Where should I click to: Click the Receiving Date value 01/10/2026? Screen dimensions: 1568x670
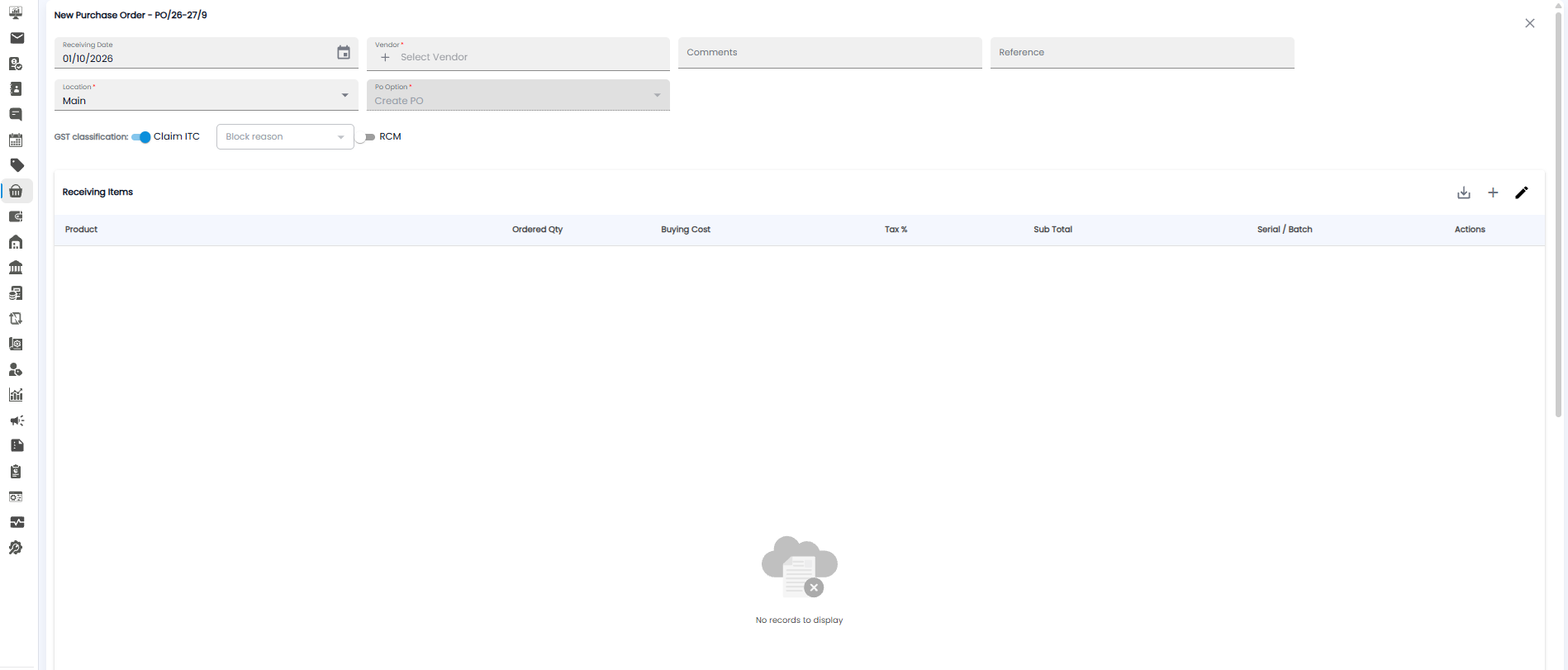[88, 59]
